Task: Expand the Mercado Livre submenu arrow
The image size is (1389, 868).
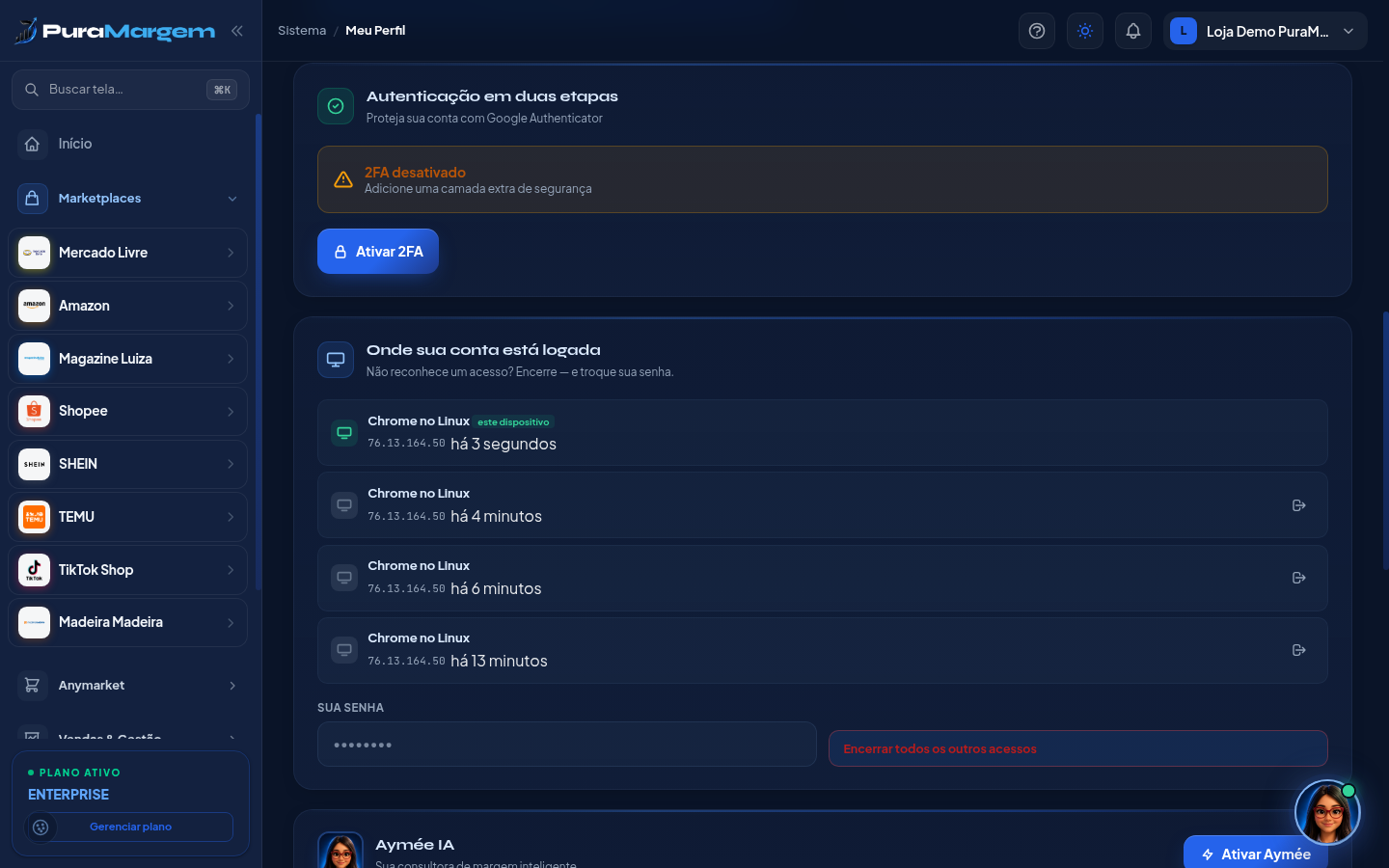Action: pos(231,253)
